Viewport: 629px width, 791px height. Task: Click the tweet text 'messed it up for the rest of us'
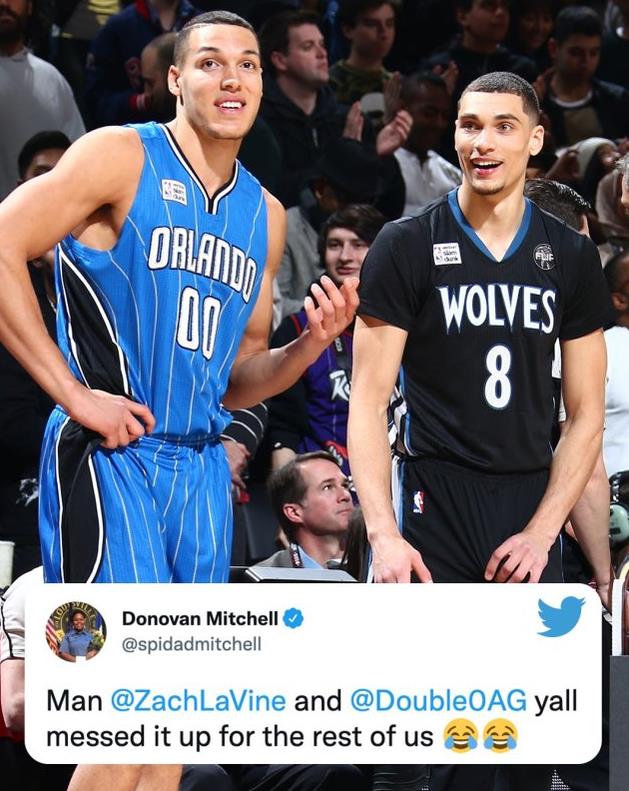coord(240,737)
